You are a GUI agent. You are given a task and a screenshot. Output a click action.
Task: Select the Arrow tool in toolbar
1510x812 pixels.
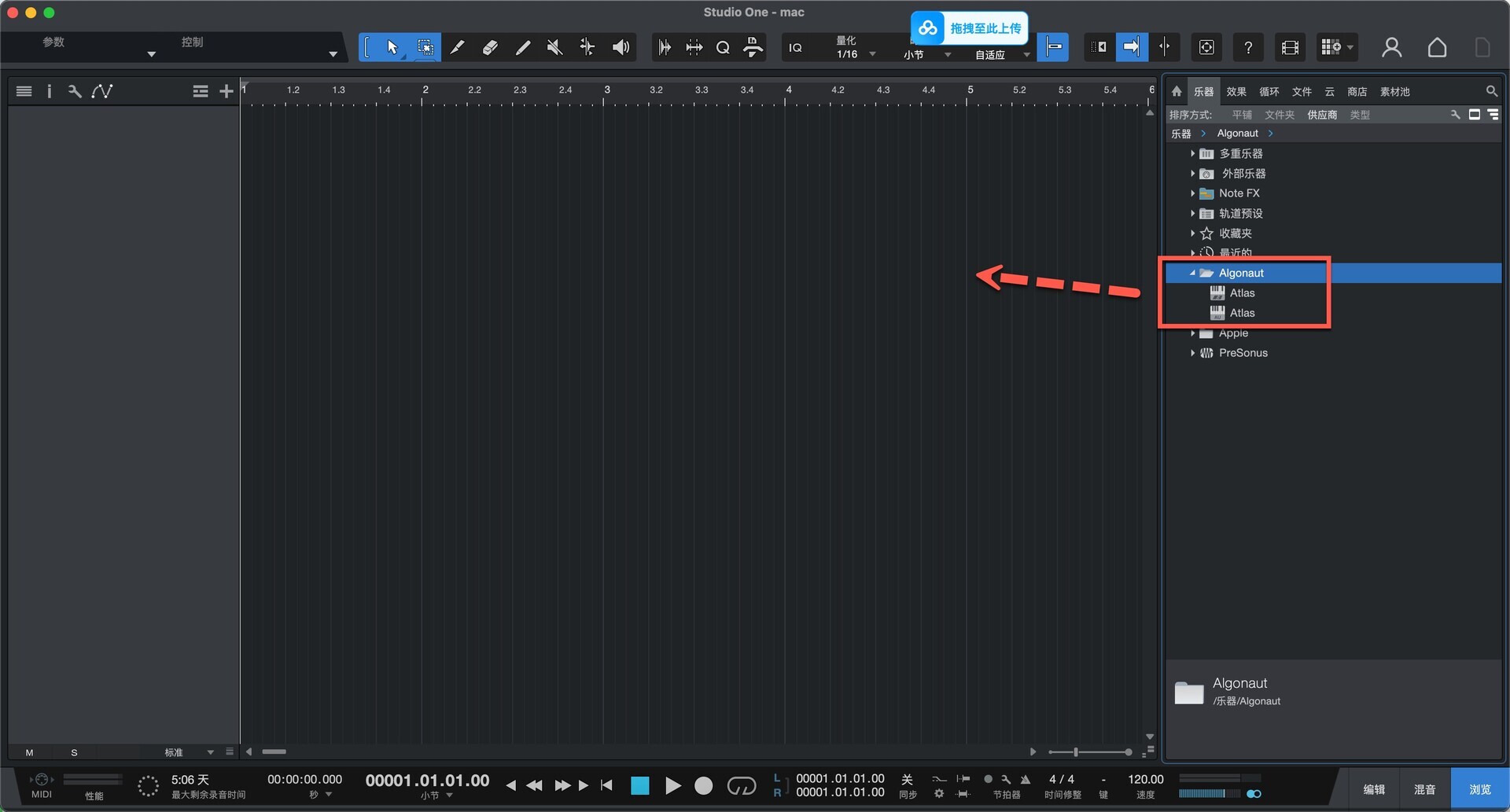pos(392,47)
